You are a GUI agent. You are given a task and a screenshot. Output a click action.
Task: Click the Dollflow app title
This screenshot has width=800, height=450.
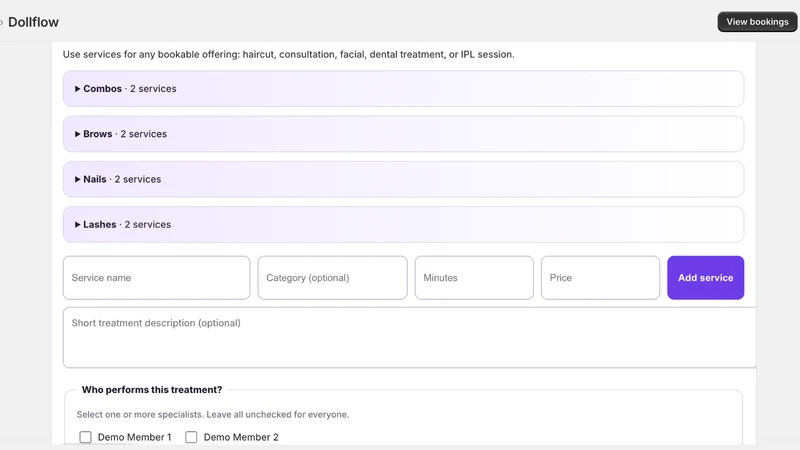[x=34, y=22]
